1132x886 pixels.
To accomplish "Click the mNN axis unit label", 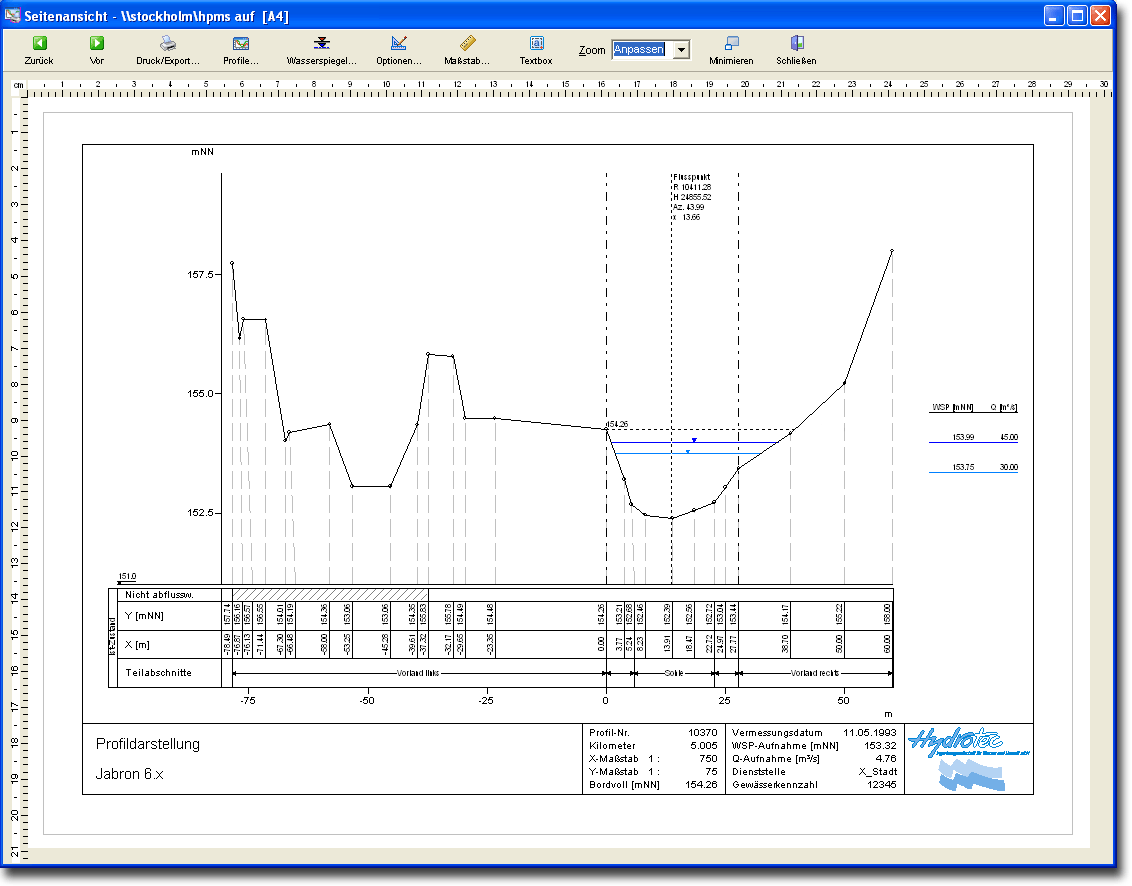I will point(203,152).
